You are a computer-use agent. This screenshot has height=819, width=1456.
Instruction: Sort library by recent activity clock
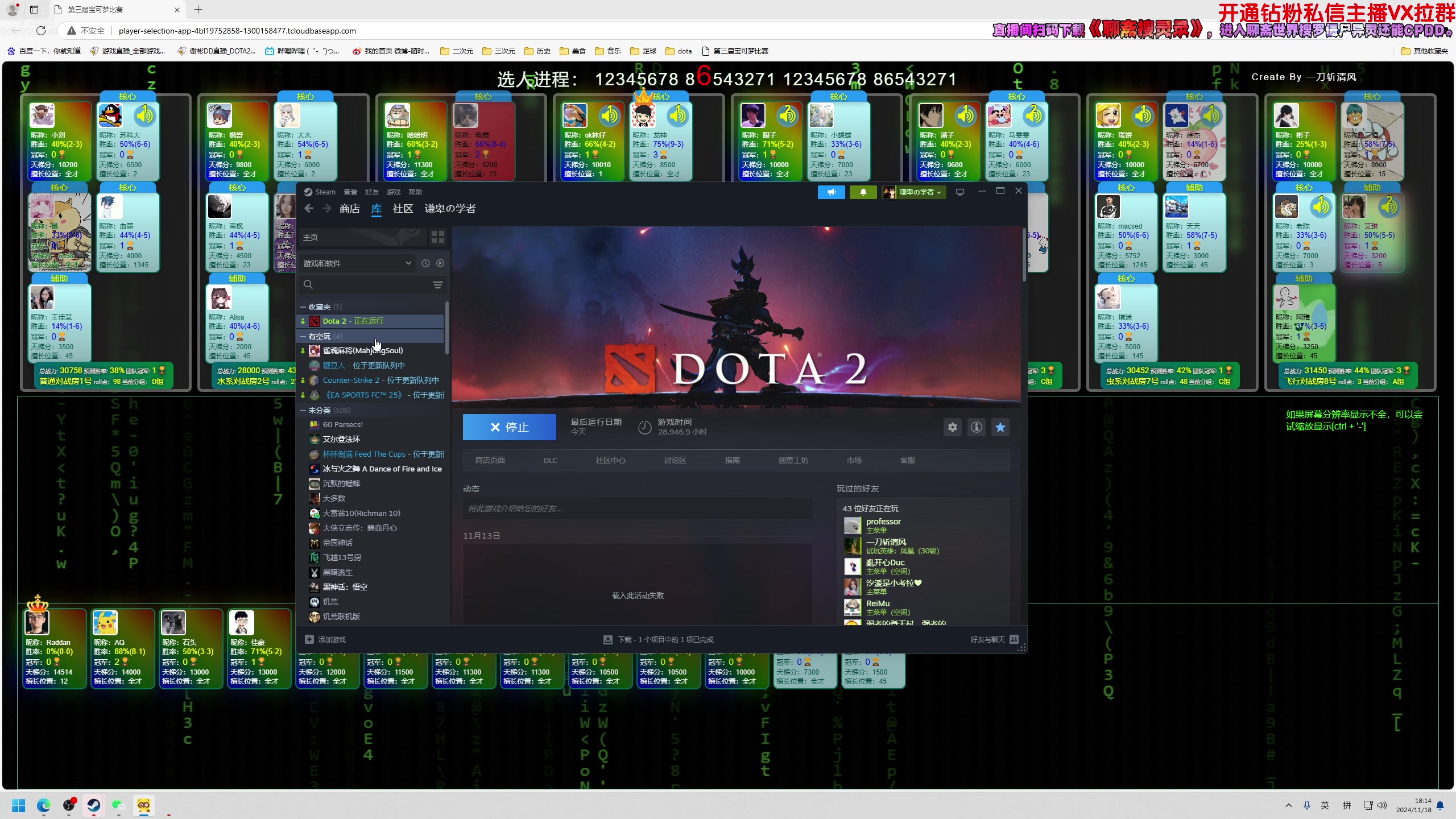(x=425, y=263)
